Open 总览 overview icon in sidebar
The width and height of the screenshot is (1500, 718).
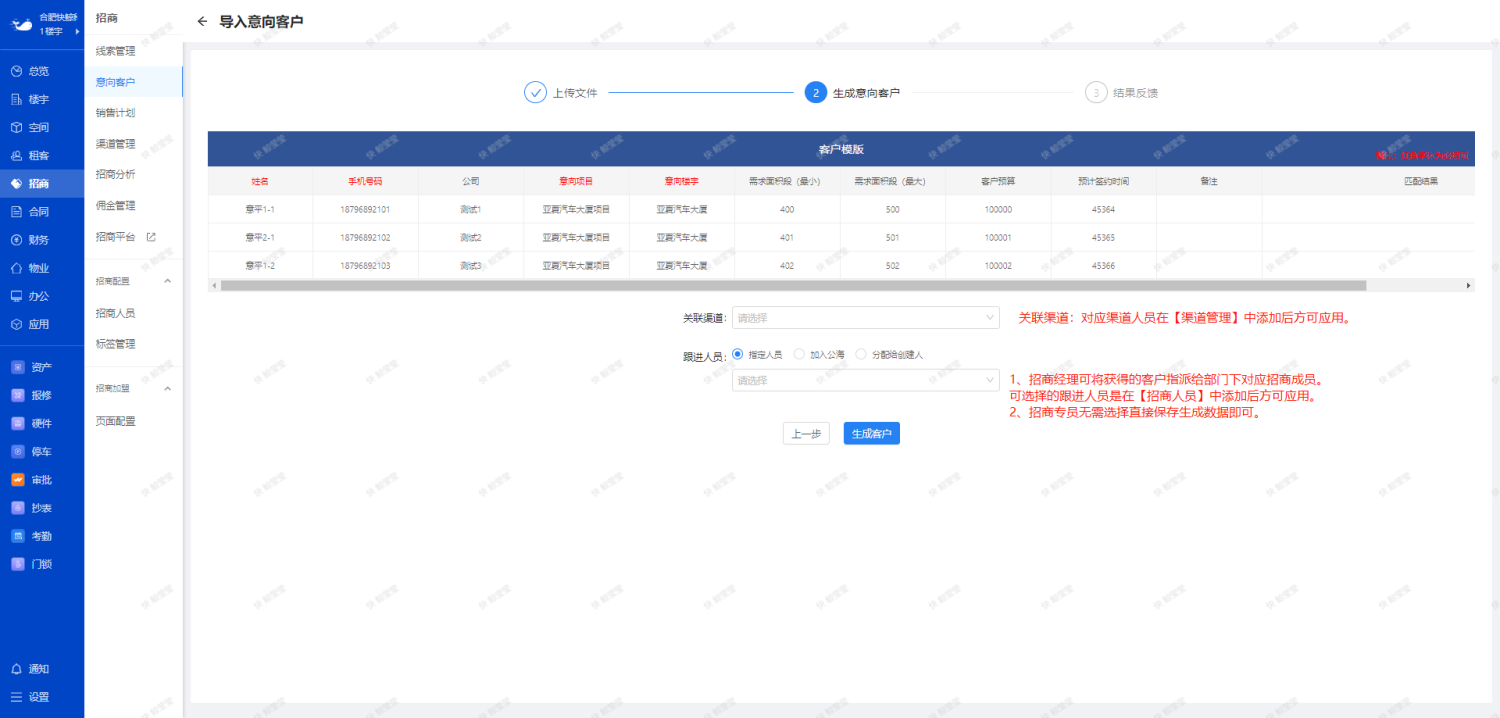[x=16, y=71]
